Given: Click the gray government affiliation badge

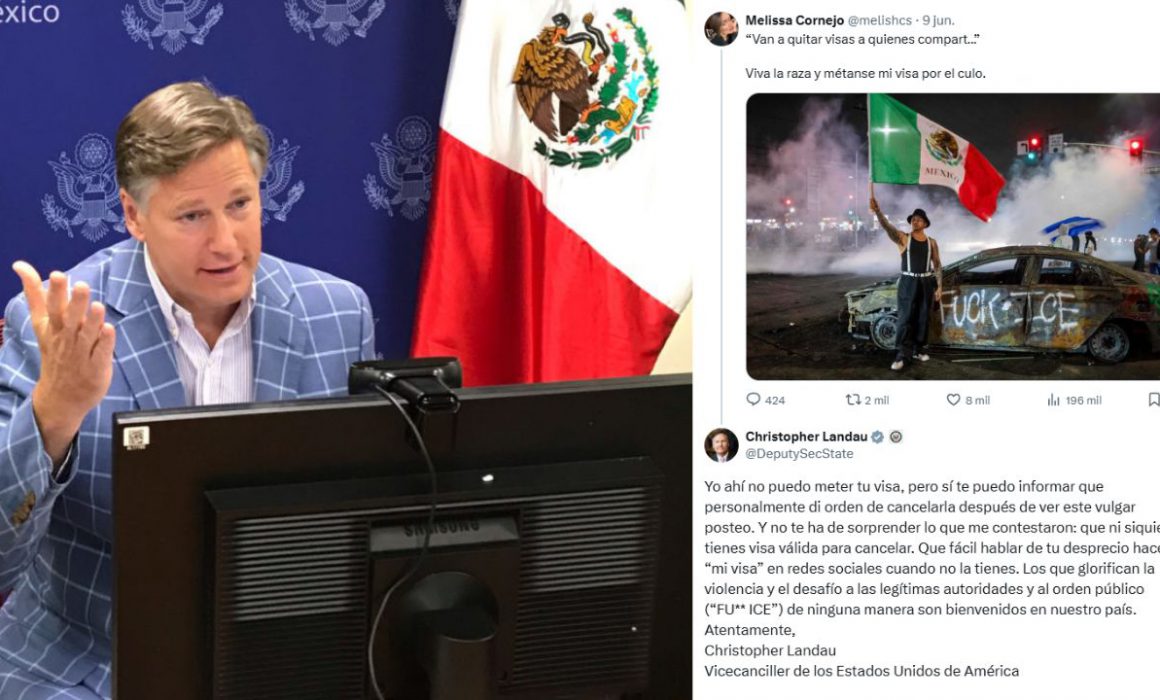Looking at the screenshot, I should coord(896,437).
